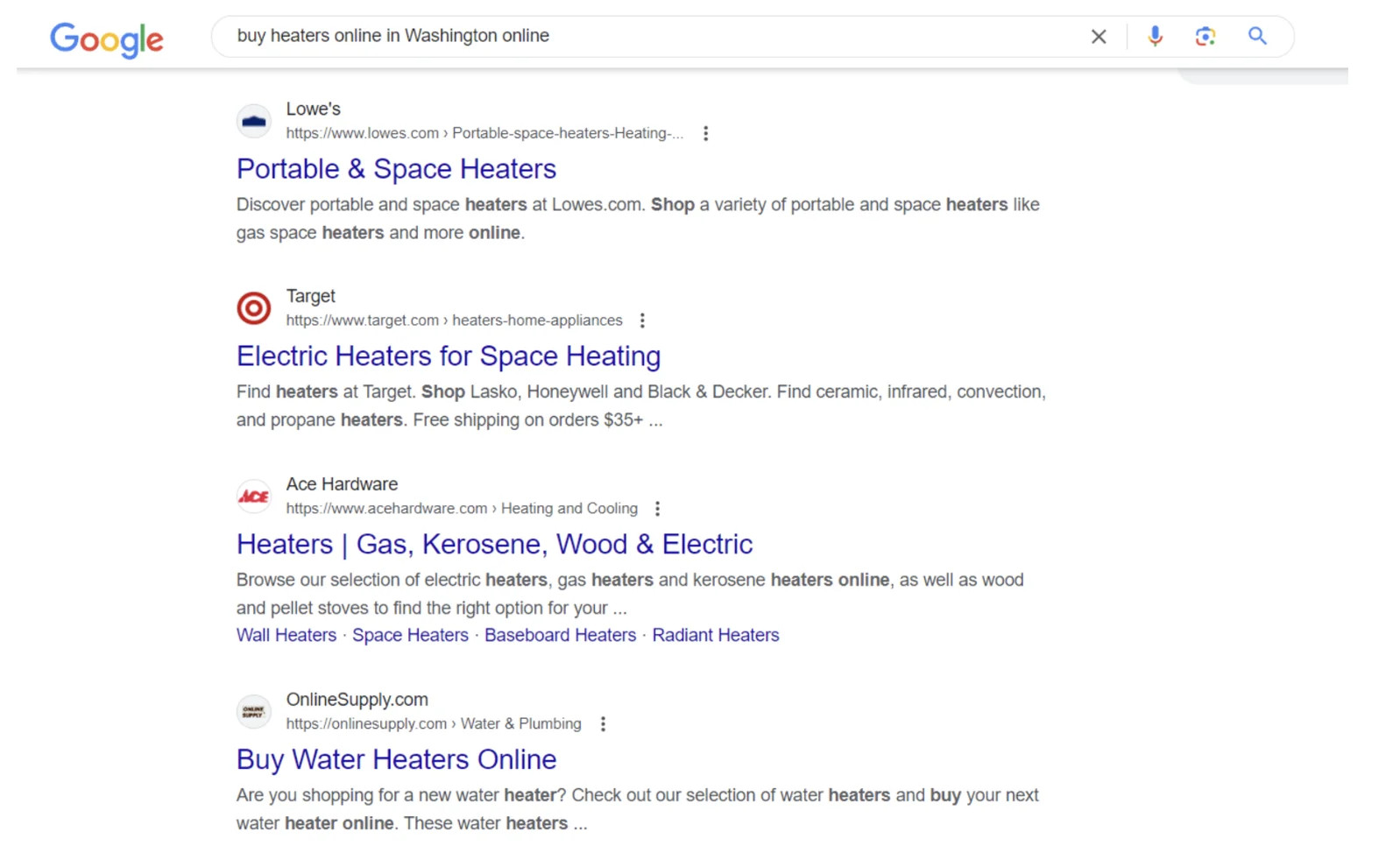Screen dimensions: 1400x853
Task: Open more options for Ace Hardware result
Action: [x=657, y=509]
